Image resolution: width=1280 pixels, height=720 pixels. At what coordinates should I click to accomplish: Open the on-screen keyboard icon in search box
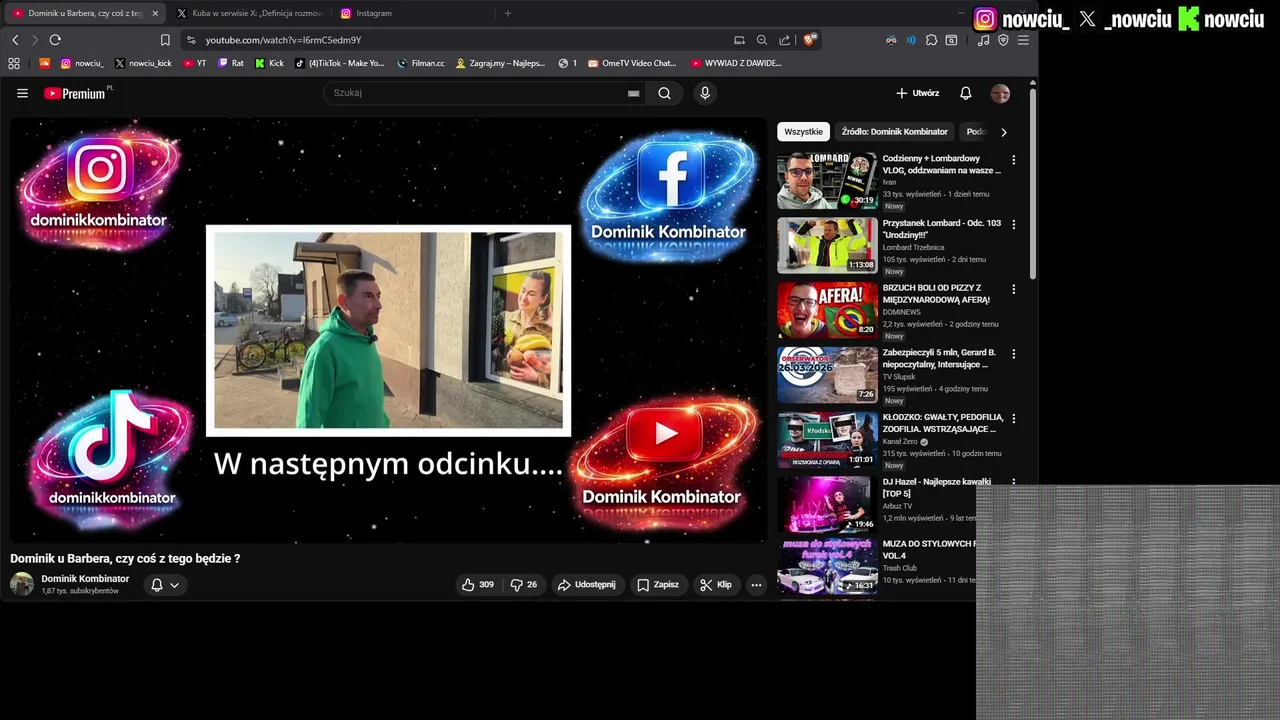633,93
